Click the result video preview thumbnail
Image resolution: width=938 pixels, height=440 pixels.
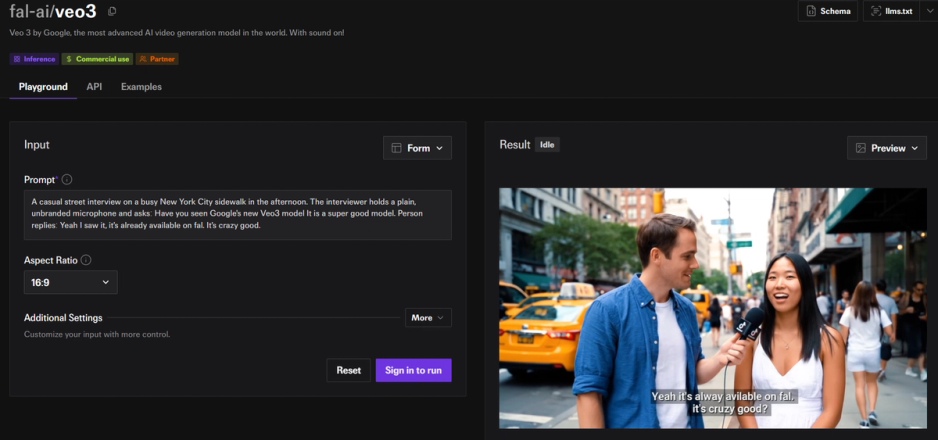pos(712,308)
